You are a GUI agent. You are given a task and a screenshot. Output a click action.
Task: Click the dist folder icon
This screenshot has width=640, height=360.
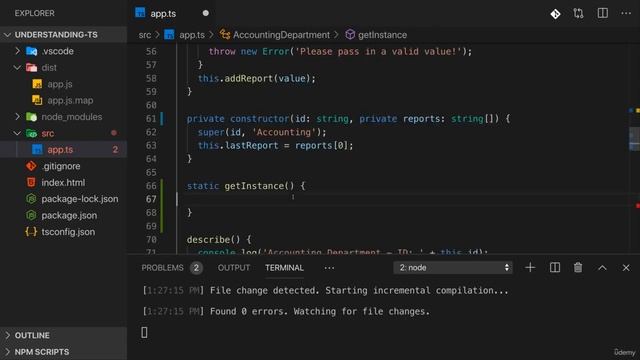coord(31,68)
